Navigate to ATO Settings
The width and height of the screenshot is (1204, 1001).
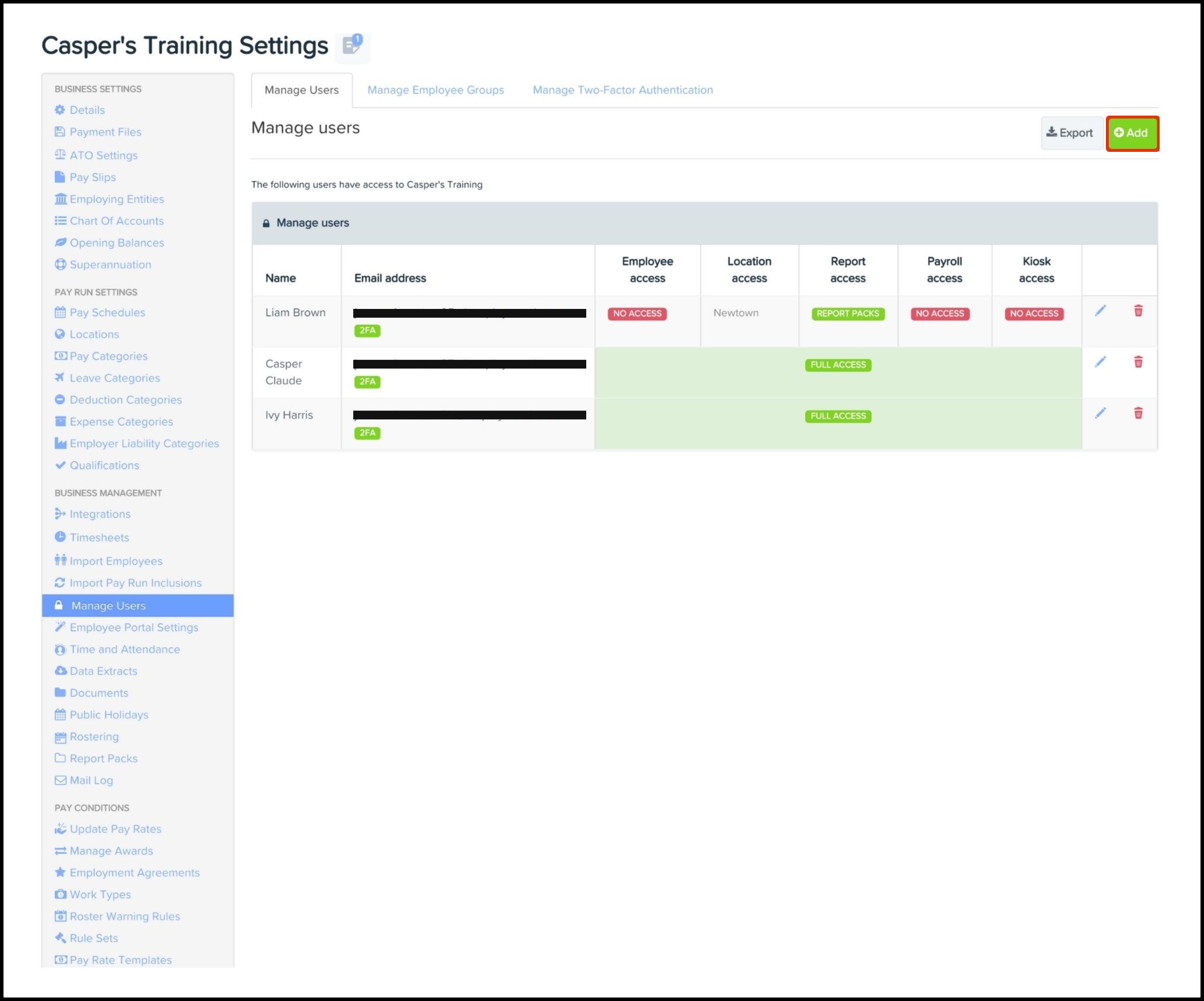tap(103, 155)
